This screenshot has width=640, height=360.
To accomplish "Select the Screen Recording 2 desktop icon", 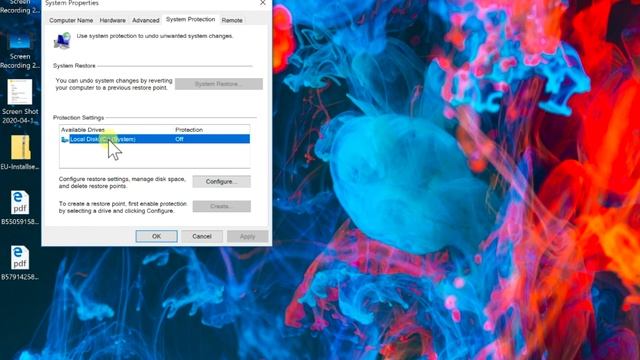I will 20,52.
